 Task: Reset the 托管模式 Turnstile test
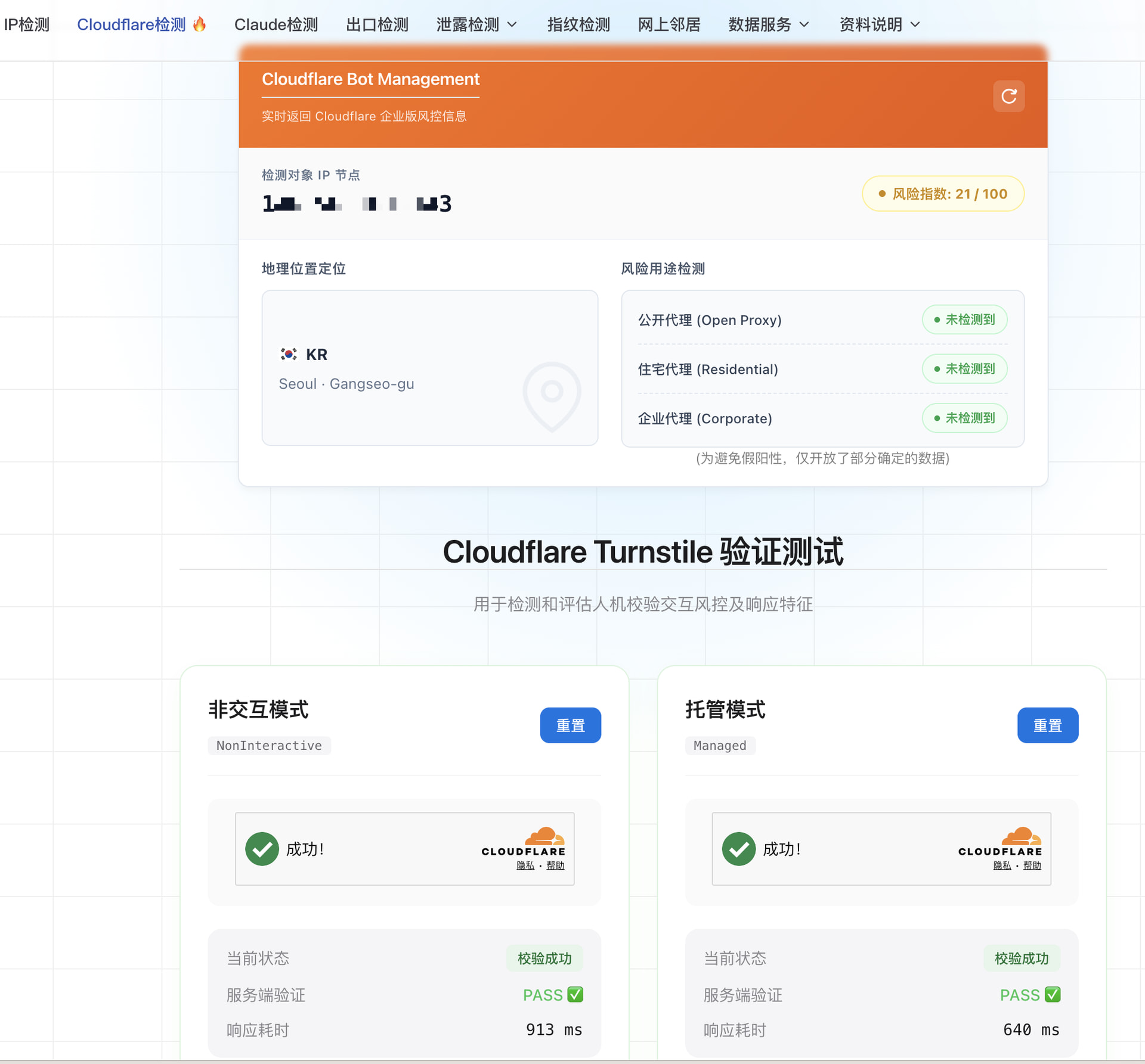[1047, 725]
